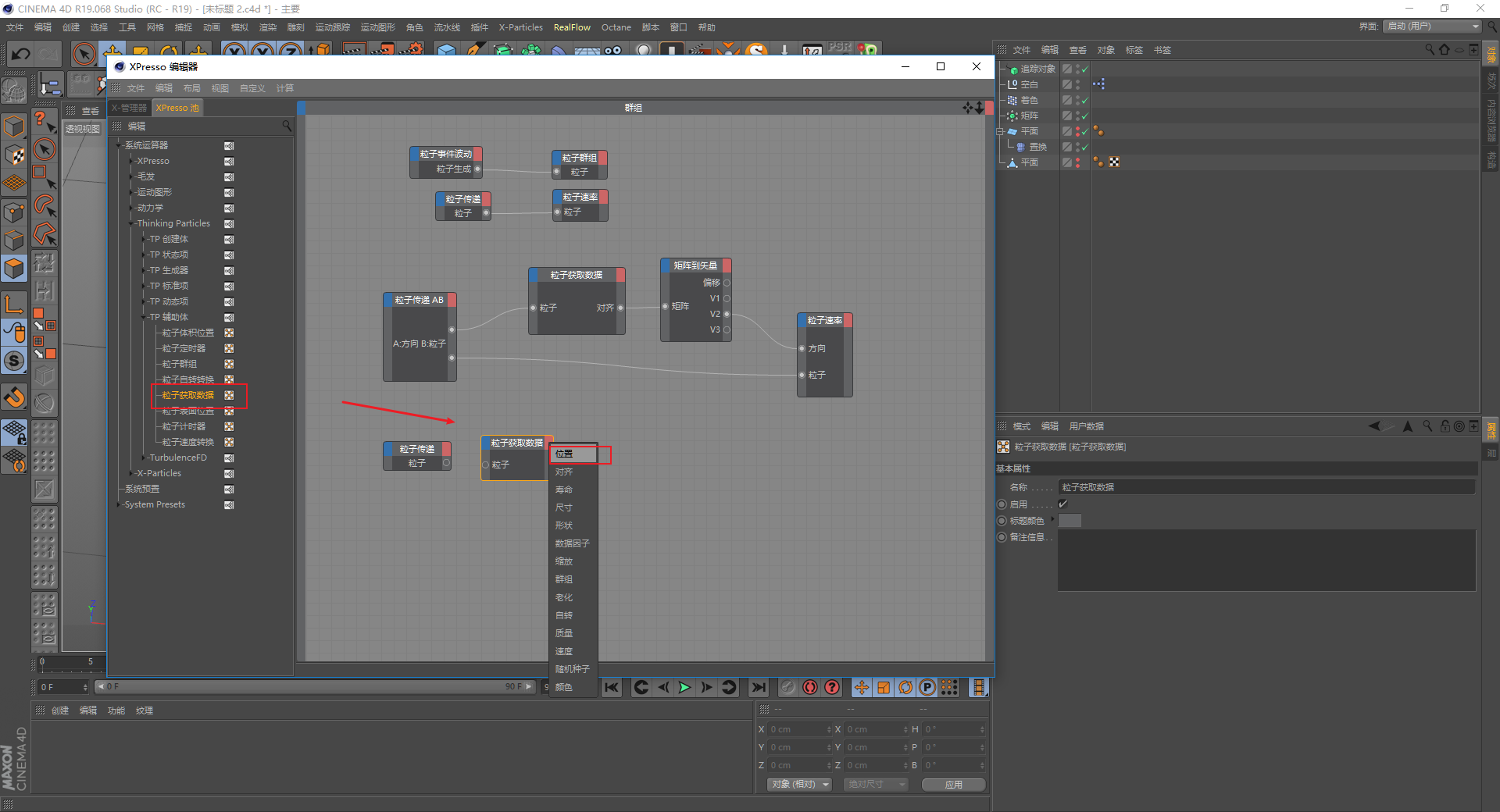
Task: Toggle the enable checkmark for 追踪对象
Action: click(x=1084, y=69)
